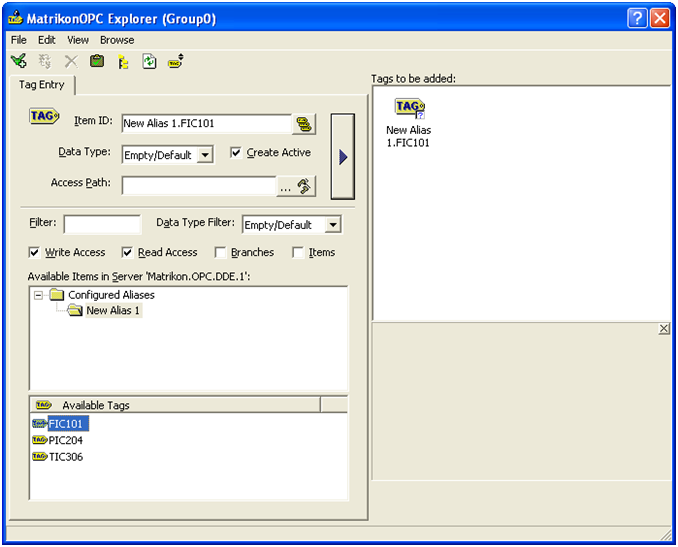
Task: Close the lower right pane with X
Action: (x=664, y=329)
